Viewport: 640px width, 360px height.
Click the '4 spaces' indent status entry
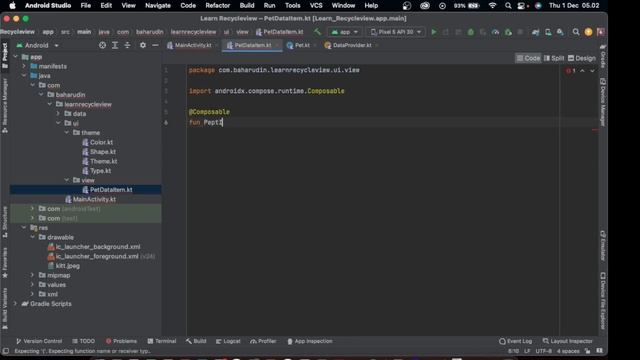point(568,351)
